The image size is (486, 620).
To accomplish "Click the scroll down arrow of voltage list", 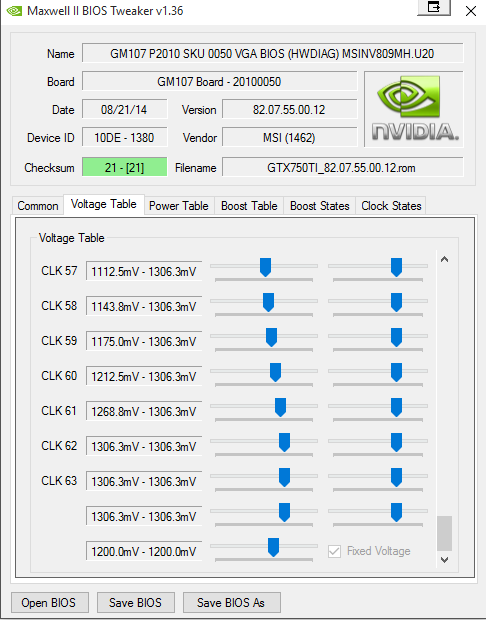I will 444,560.
